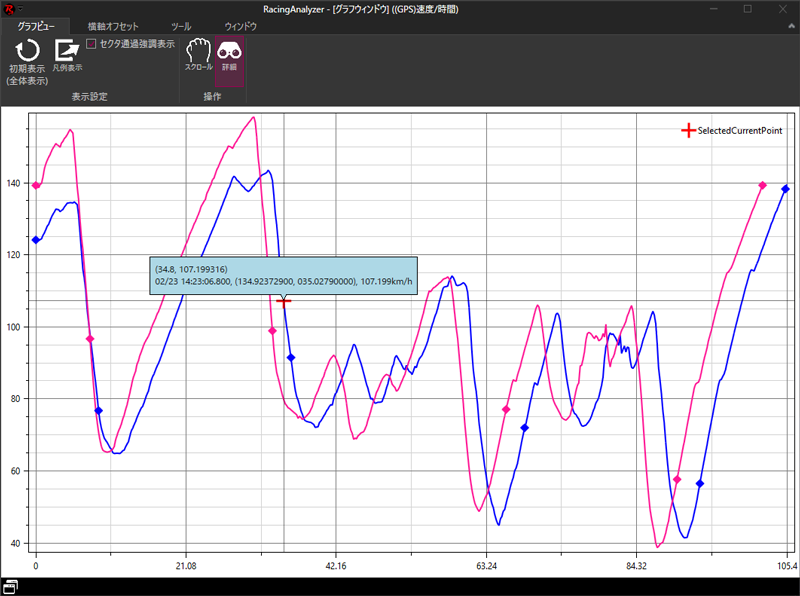Click the red cross icon in the legend

point(687,131)
